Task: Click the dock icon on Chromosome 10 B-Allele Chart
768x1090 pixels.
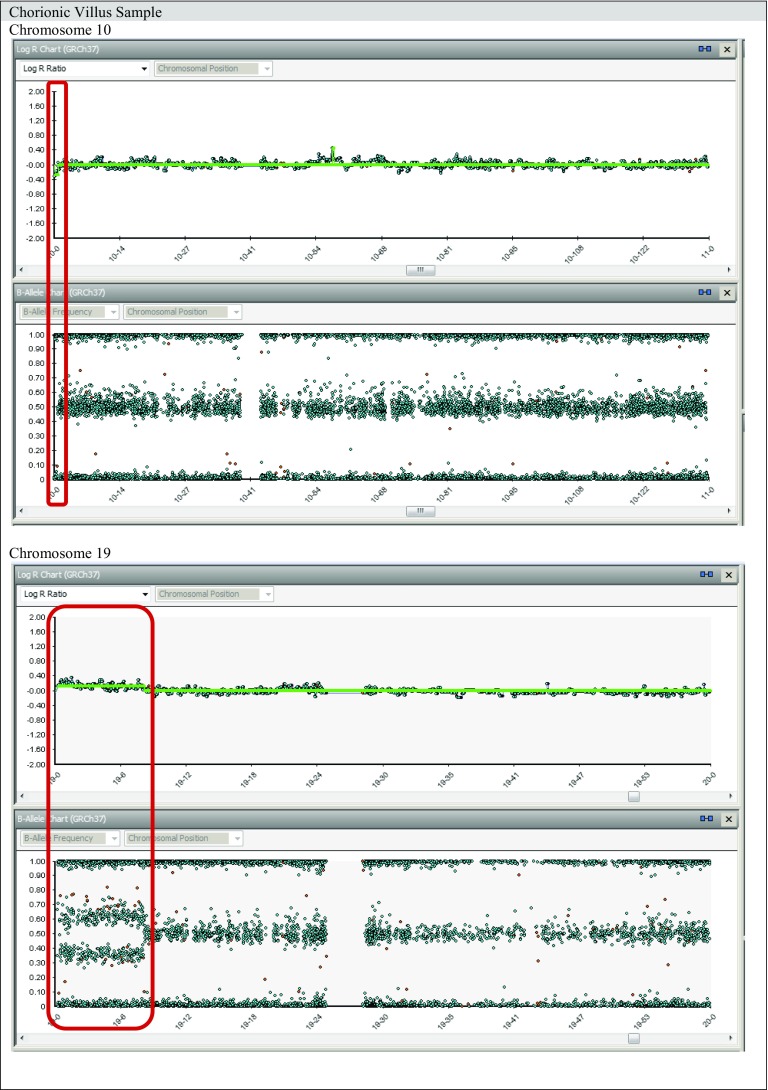Action: [x=705, y=292]
